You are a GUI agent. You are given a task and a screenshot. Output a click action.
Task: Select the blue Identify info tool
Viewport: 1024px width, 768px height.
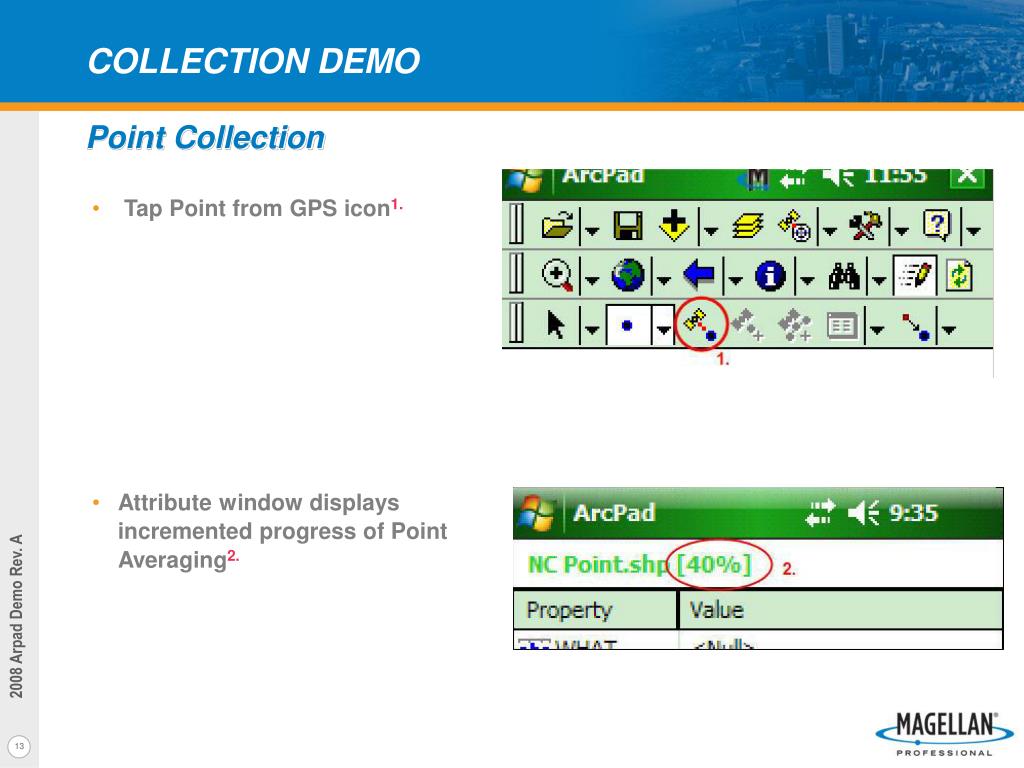(770, 275)
